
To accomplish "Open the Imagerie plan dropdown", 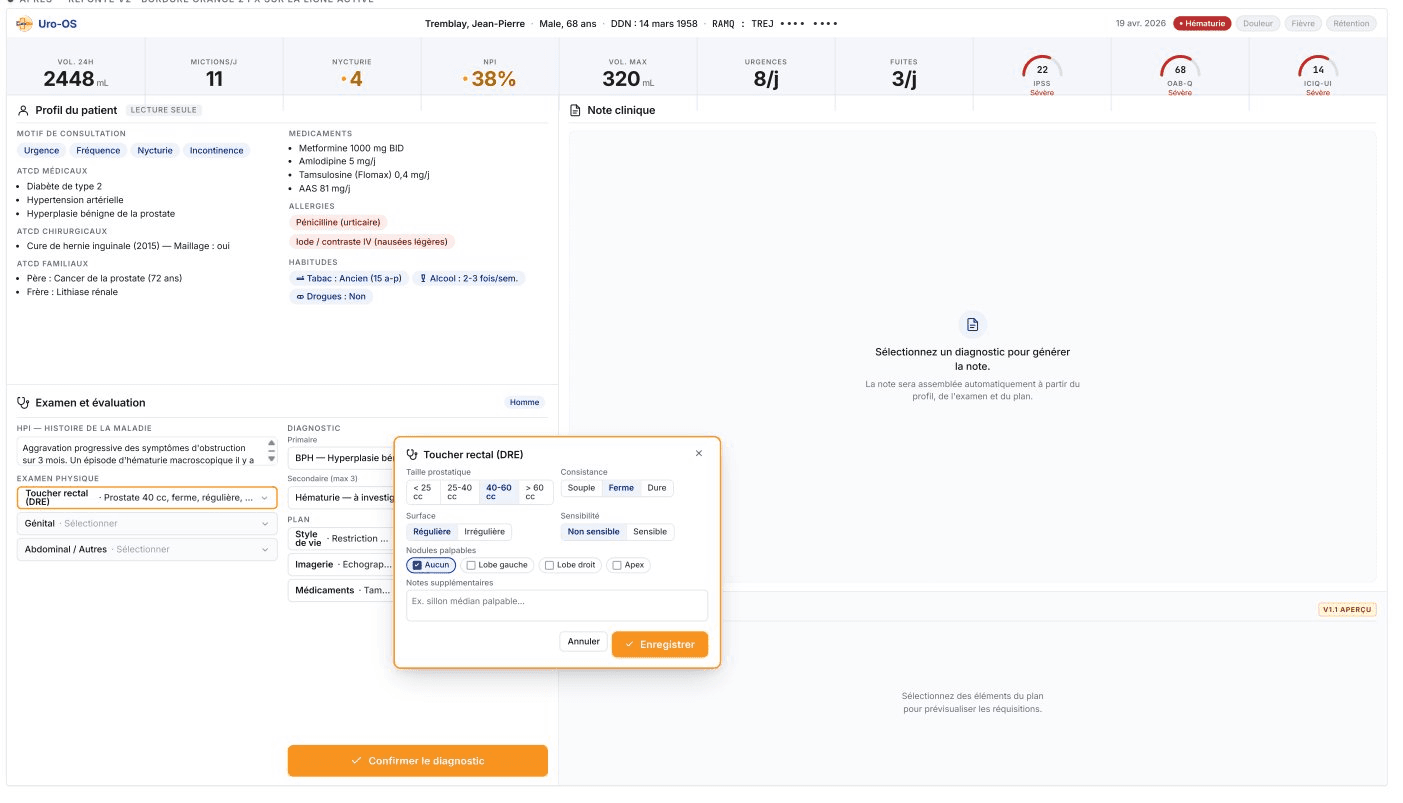I will pos(341,564).
